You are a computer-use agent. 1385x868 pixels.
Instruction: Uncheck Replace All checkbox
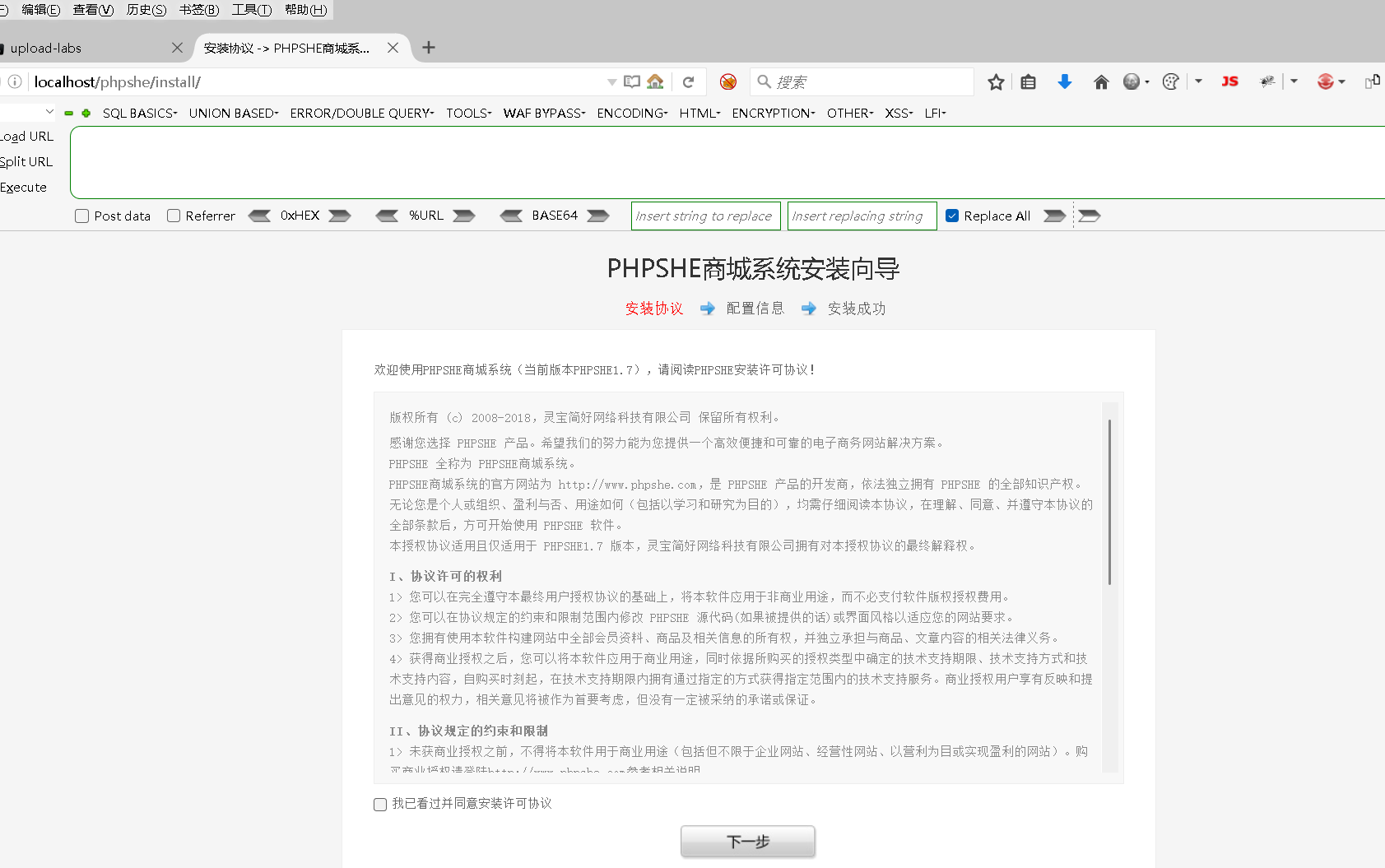coord(952,216)
